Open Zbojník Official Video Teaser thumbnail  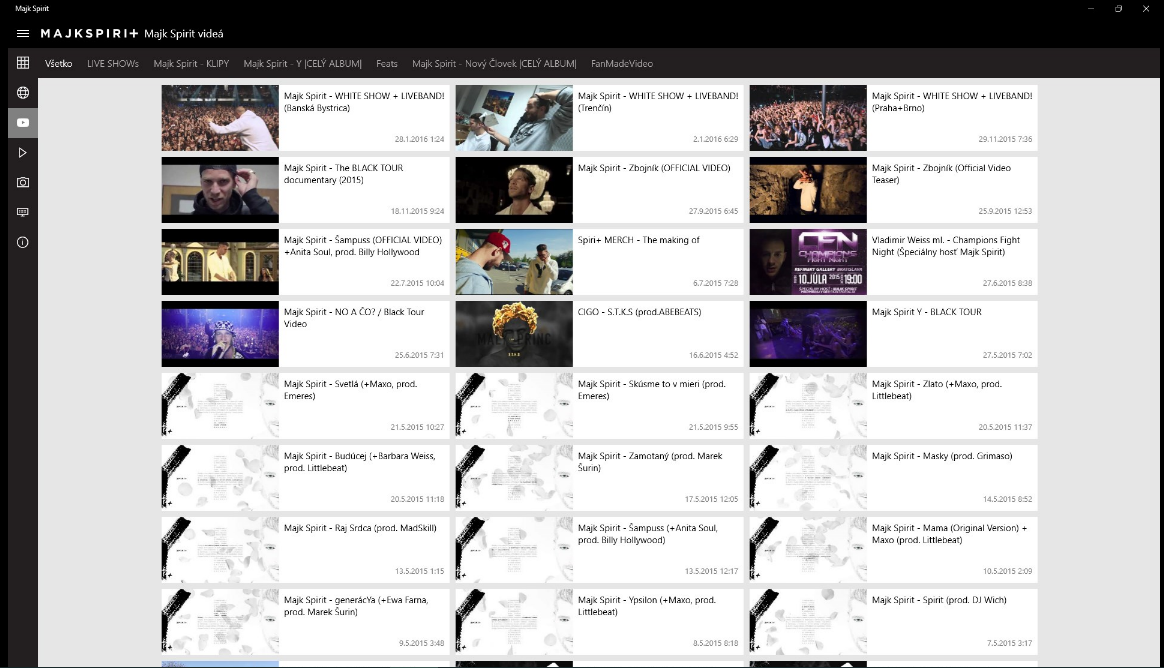tap(808, 190)
